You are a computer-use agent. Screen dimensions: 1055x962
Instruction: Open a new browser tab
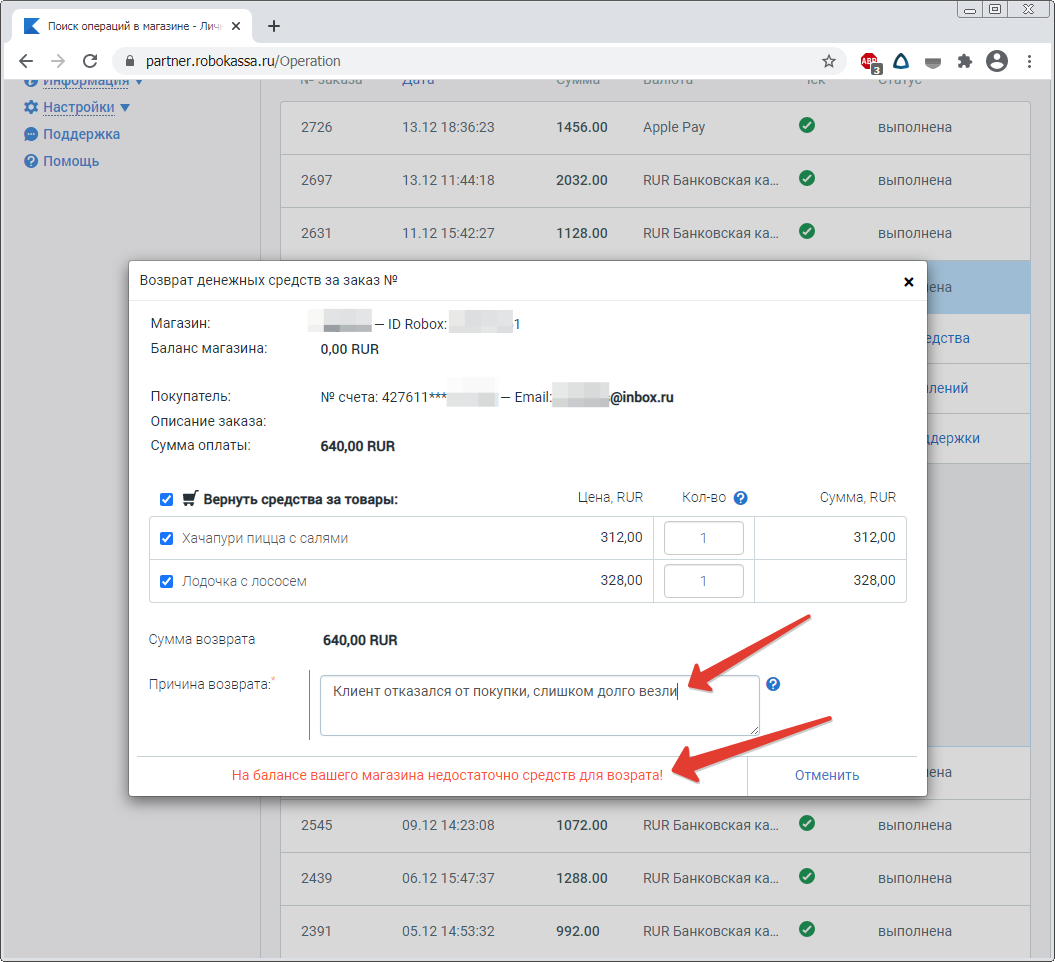click(274, 26)
